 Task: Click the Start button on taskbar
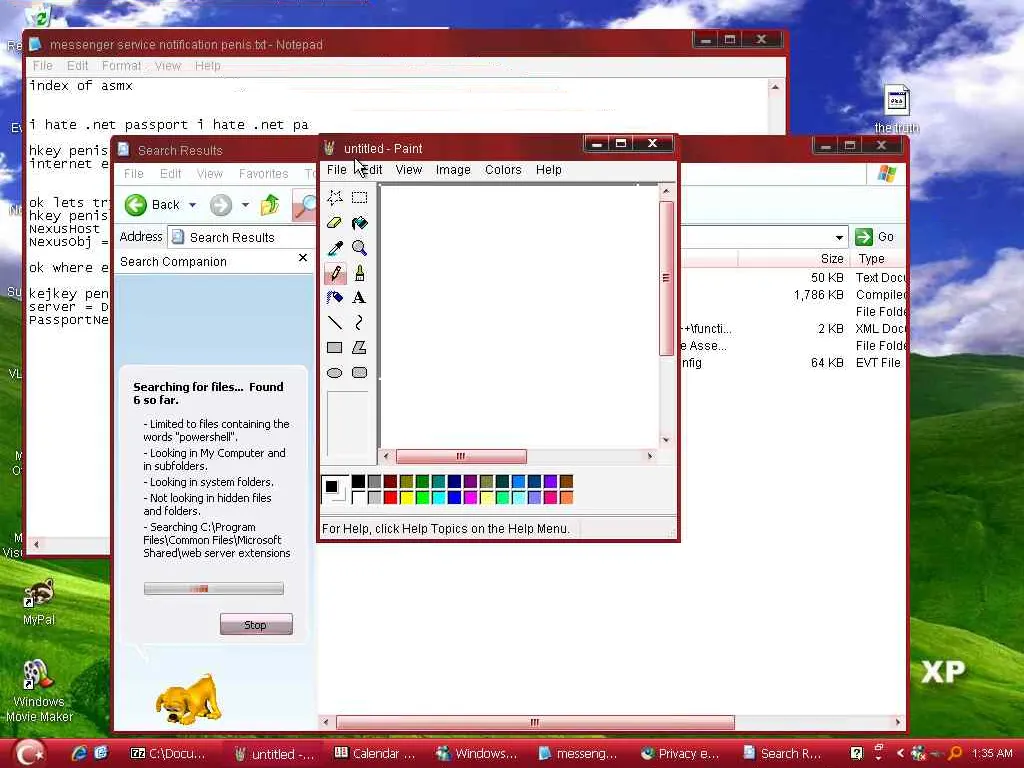(x=30, y=753)
